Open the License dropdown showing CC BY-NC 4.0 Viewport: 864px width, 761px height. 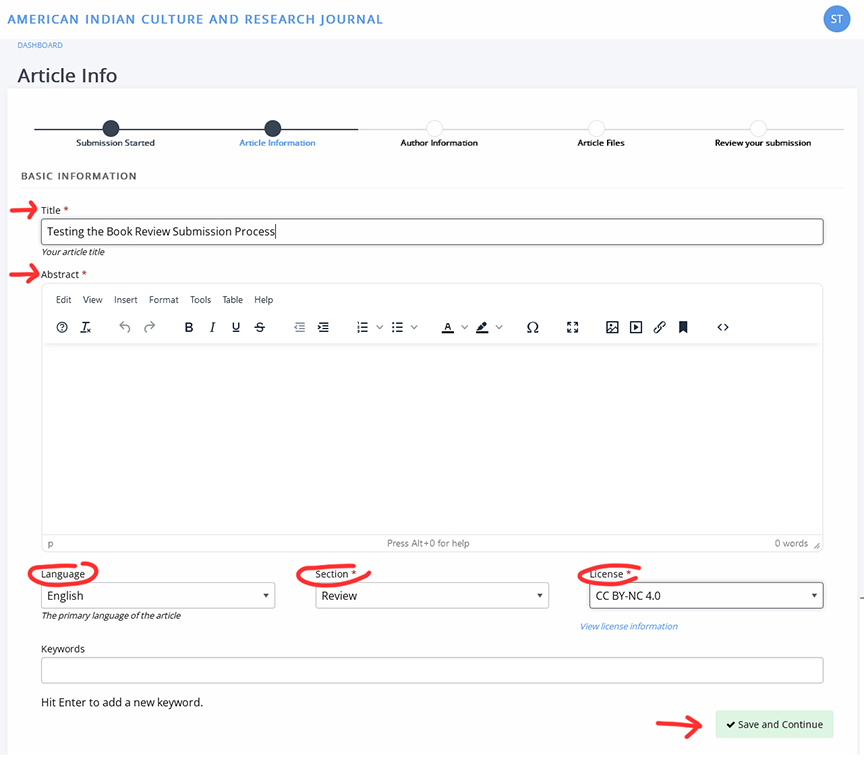[x=706, y=596]
